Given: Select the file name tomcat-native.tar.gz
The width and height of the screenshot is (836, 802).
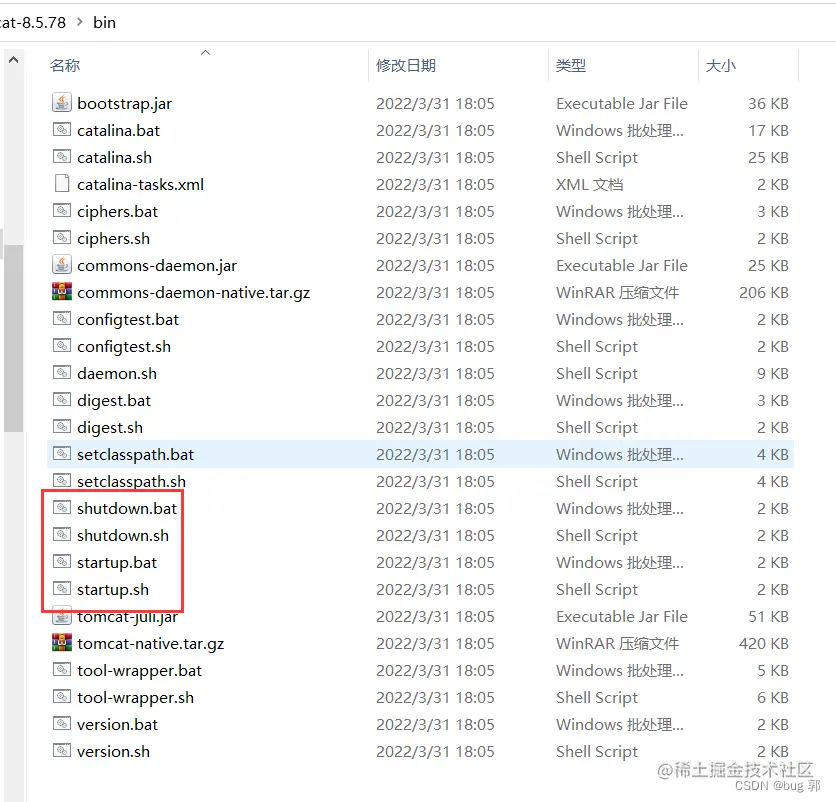Looking at the screenshot, I should (x=150, y=644).
